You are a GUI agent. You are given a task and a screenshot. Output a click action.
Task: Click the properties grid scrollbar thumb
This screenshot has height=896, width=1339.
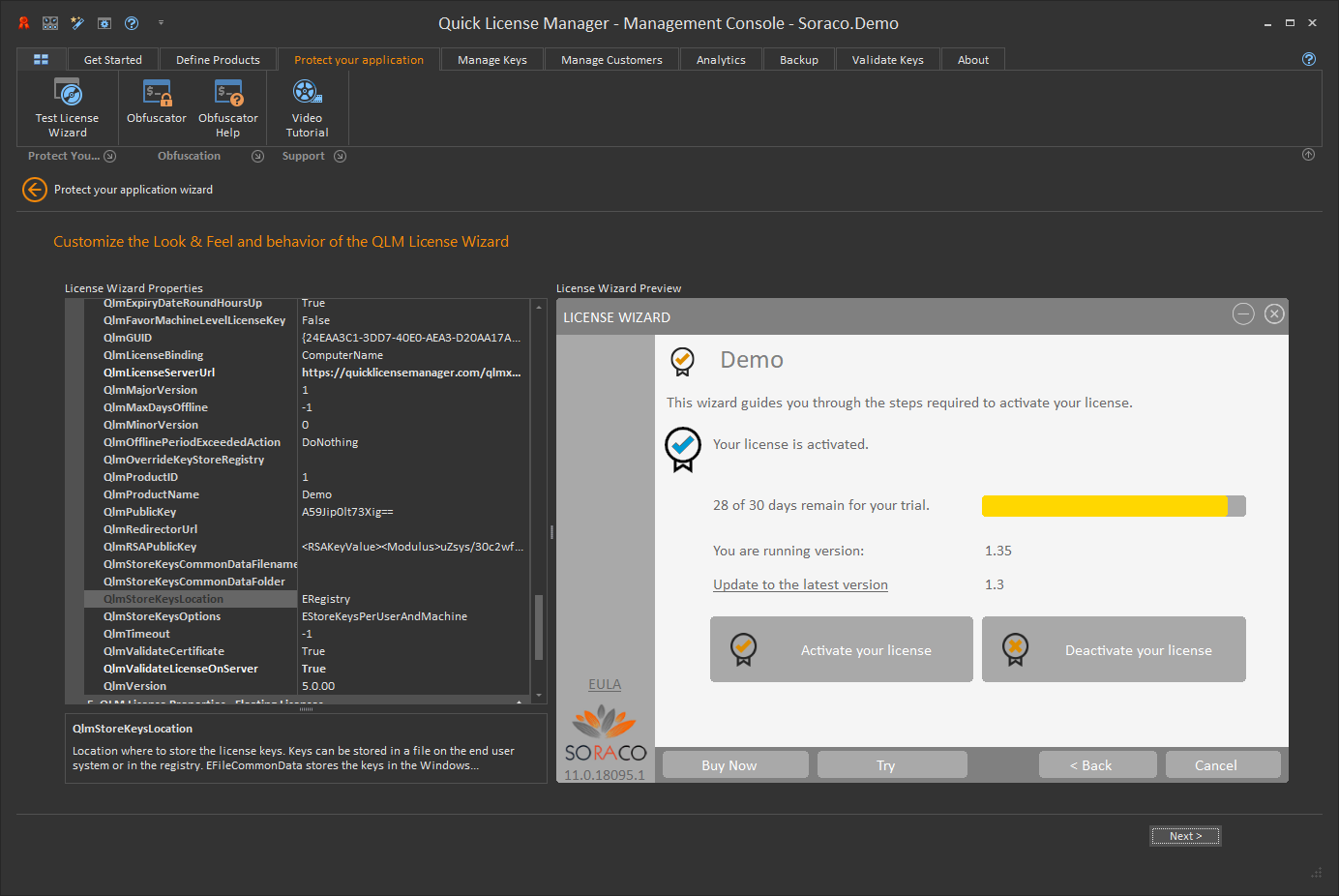pos(539,627)
